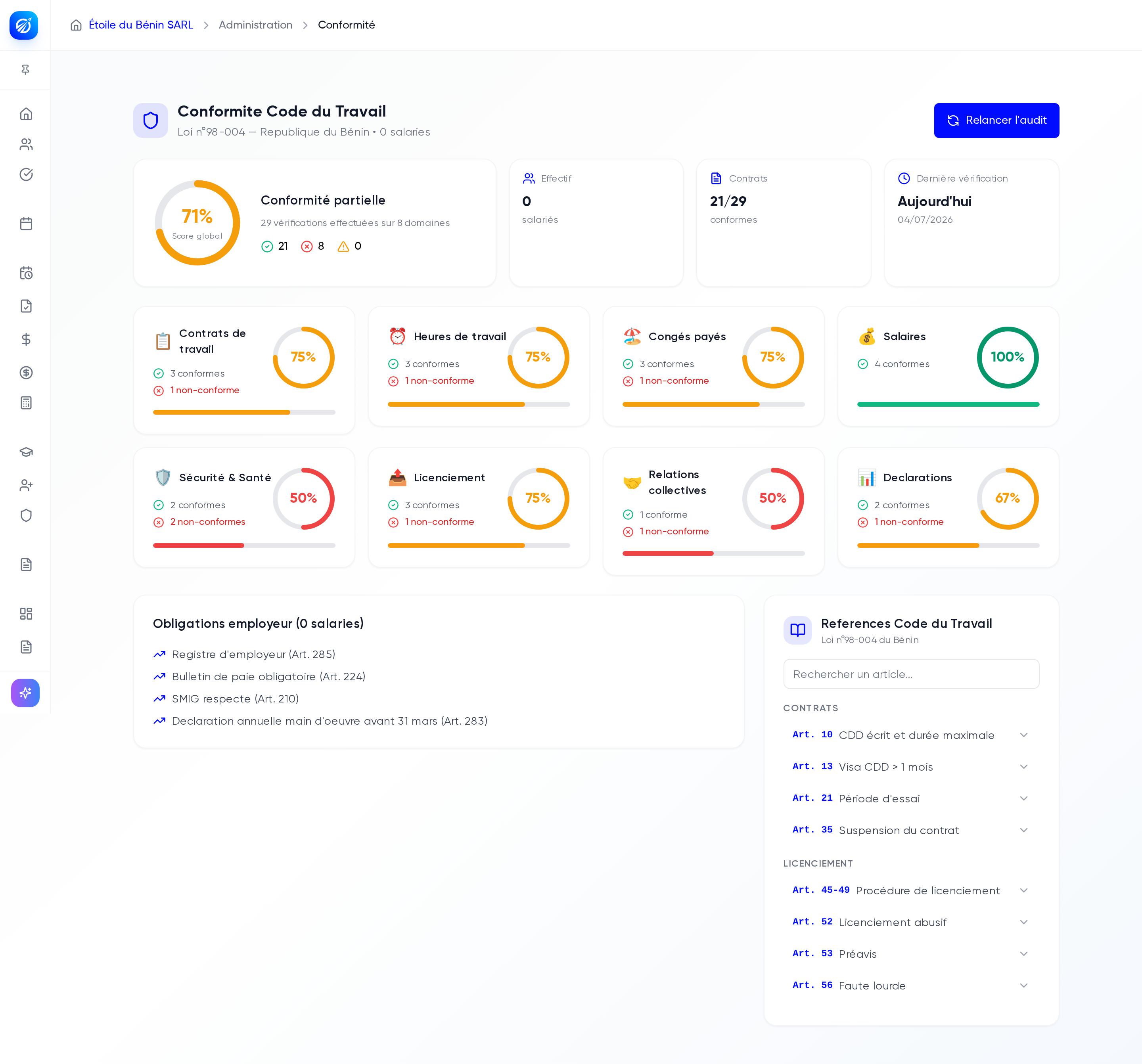Screen dimensions: 1142x1064
Task: Click the shield icon beside page title
Action: [151, 121]
